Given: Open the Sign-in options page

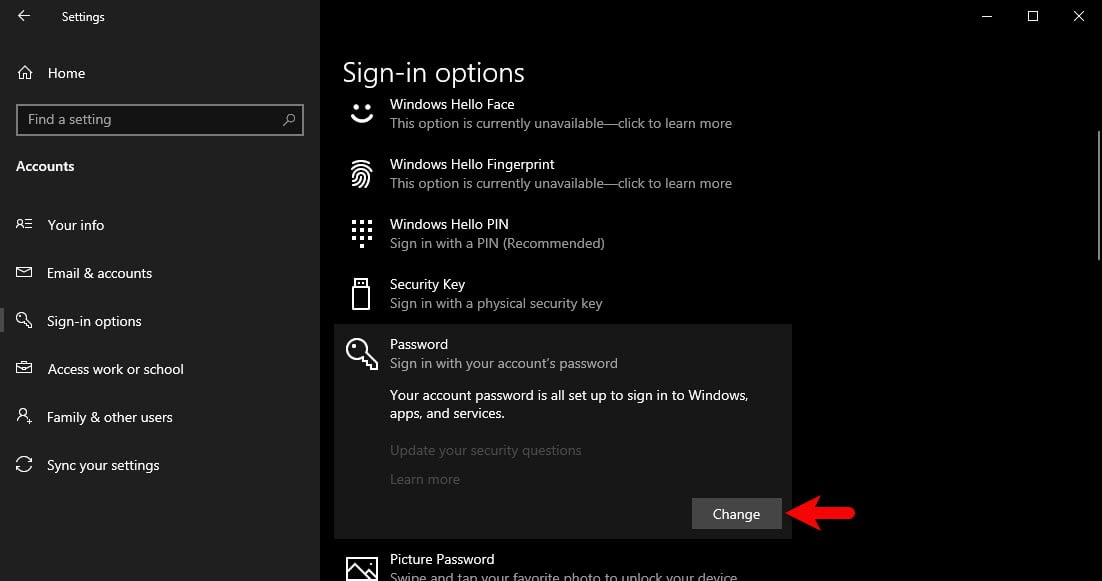Looking at the screenshot, I should pyautogui.click(x=94, y=321).
